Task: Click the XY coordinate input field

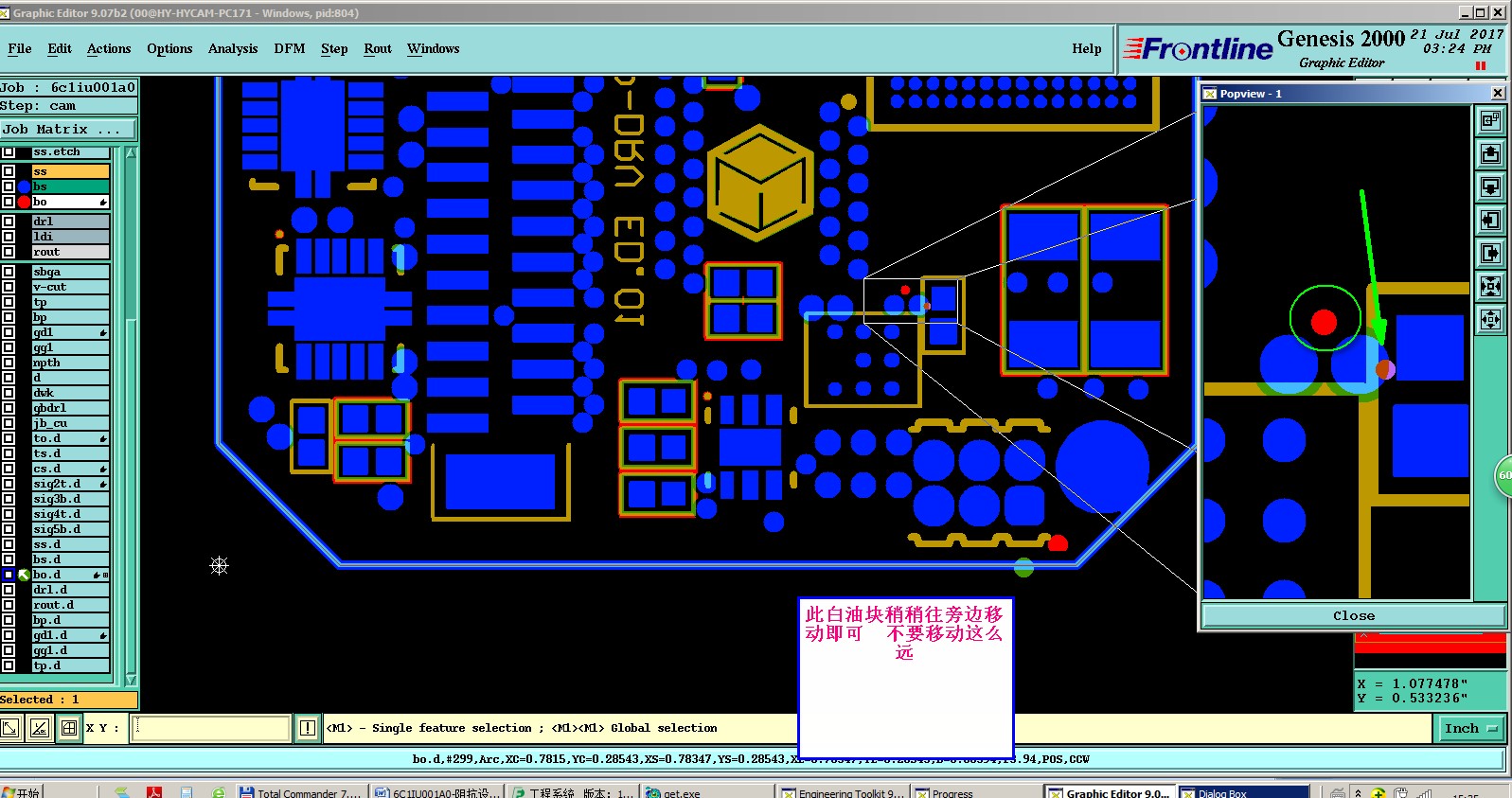Action: click(210, 727)
